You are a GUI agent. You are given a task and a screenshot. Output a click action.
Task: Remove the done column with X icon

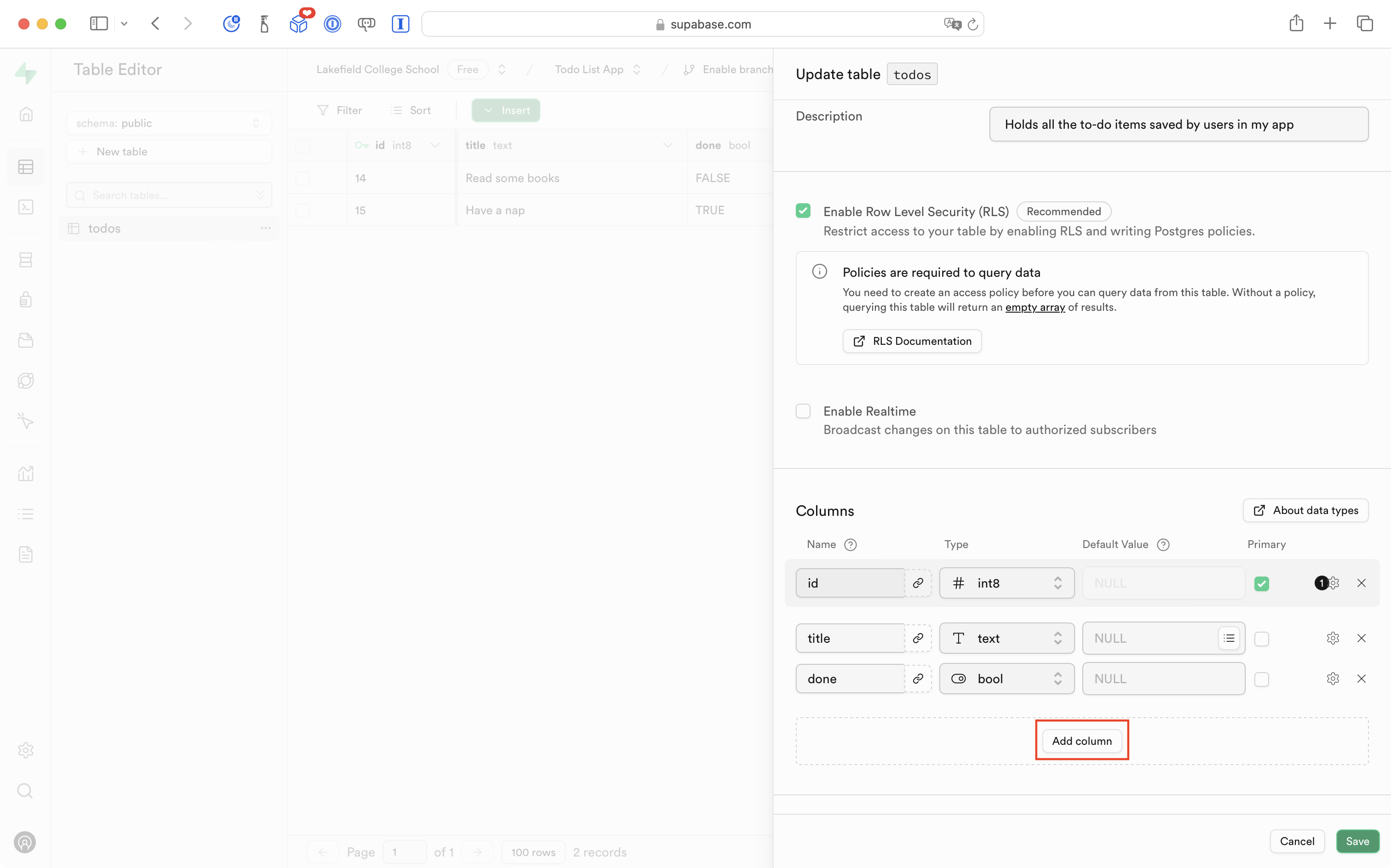point(1361,679)
